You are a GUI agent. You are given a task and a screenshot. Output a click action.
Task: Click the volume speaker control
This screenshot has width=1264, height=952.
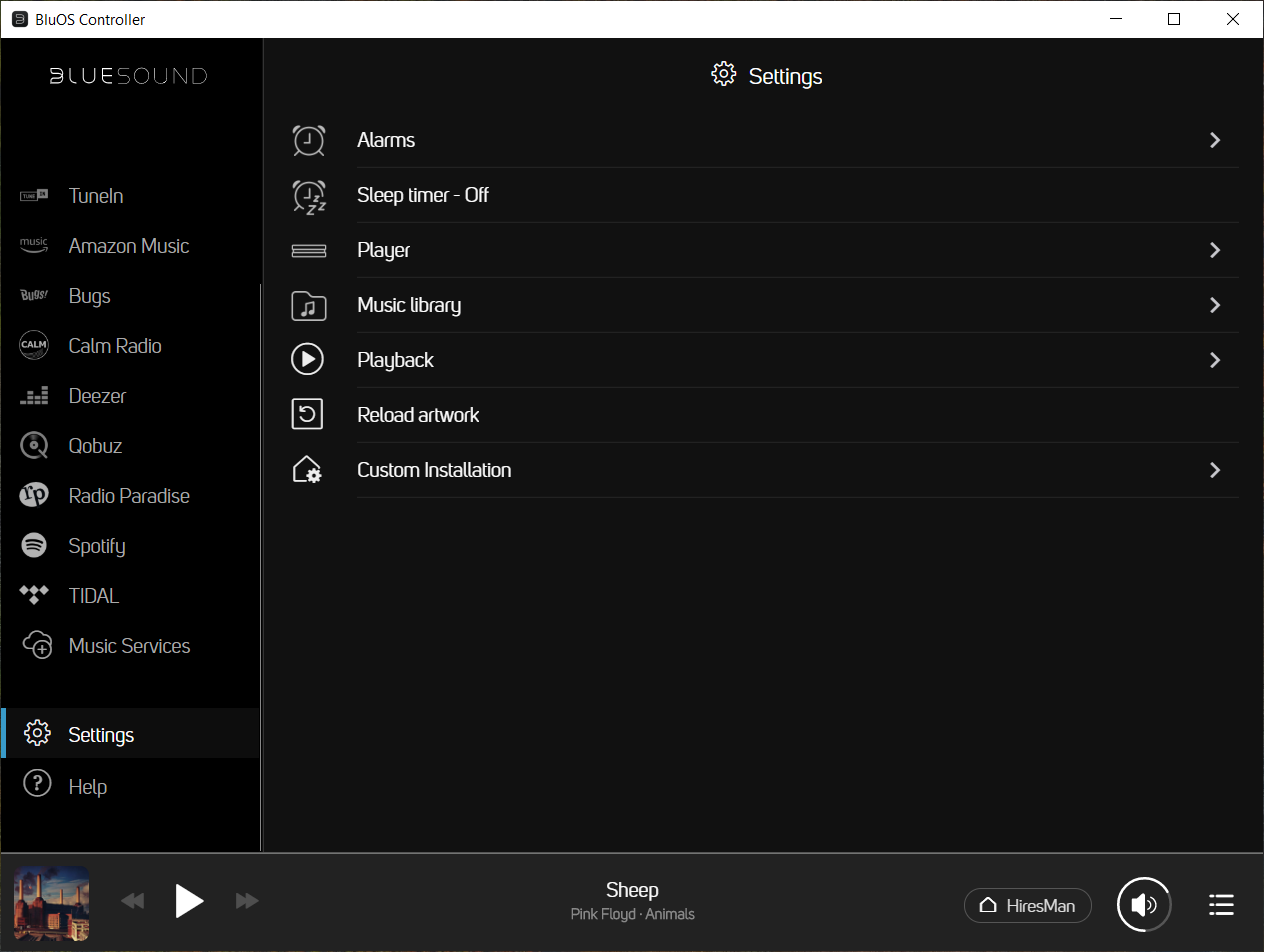(1144, 905)
